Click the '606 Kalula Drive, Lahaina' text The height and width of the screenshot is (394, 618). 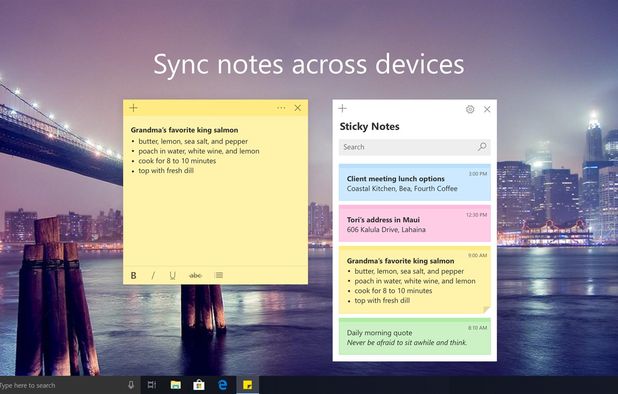click(386, 229)
